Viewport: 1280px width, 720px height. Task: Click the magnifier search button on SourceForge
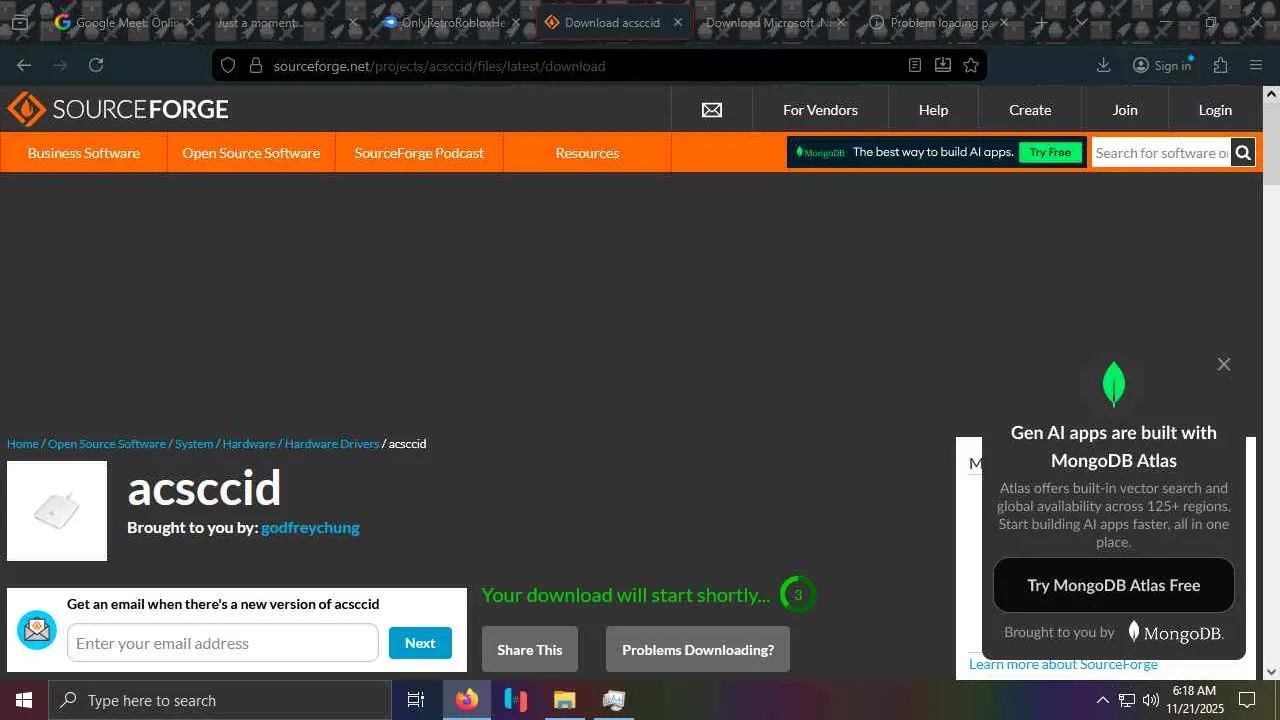(1243, 153)
